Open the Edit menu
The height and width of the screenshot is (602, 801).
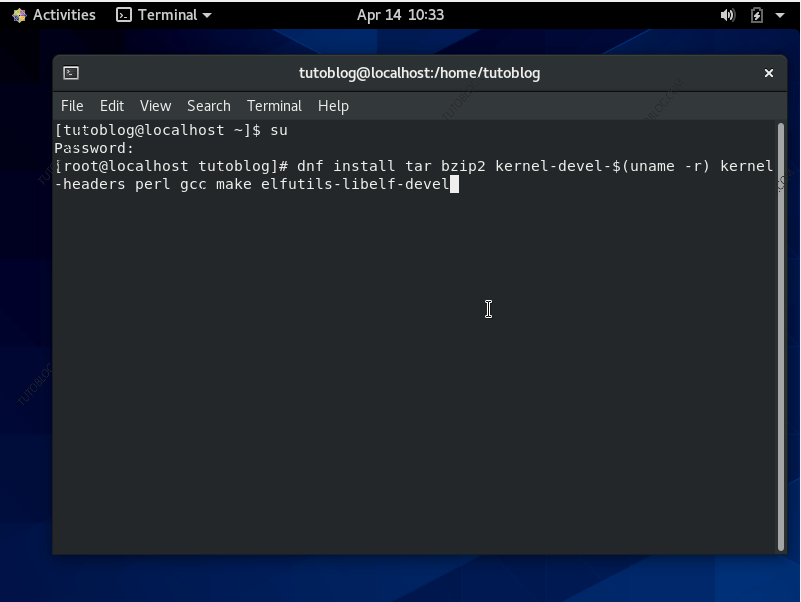tap(111, 105)
